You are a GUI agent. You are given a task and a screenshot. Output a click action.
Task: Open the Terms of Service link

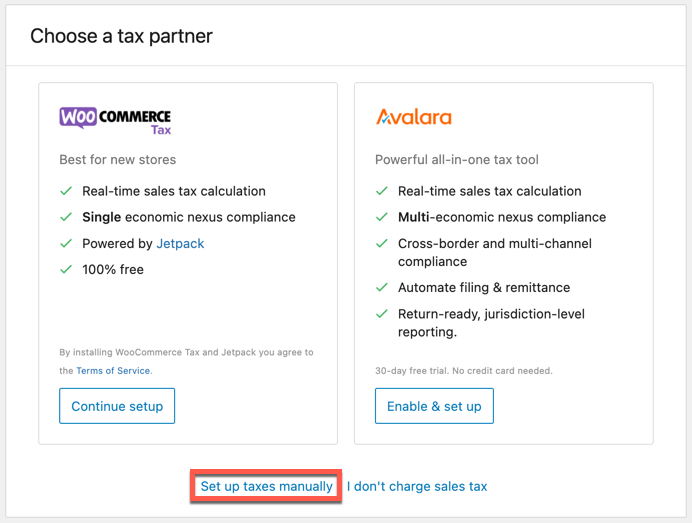click(x=113, y=371)
